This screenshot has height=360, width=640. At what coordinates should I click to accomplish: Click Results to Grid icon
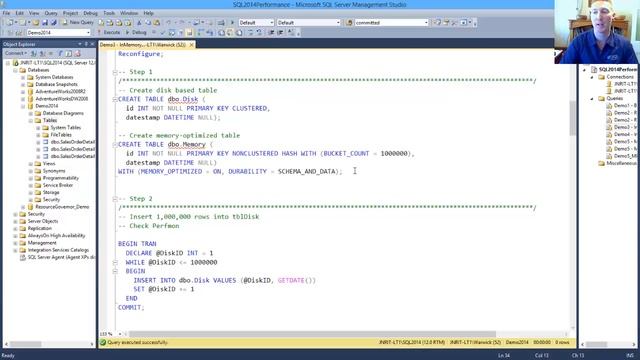230,32
